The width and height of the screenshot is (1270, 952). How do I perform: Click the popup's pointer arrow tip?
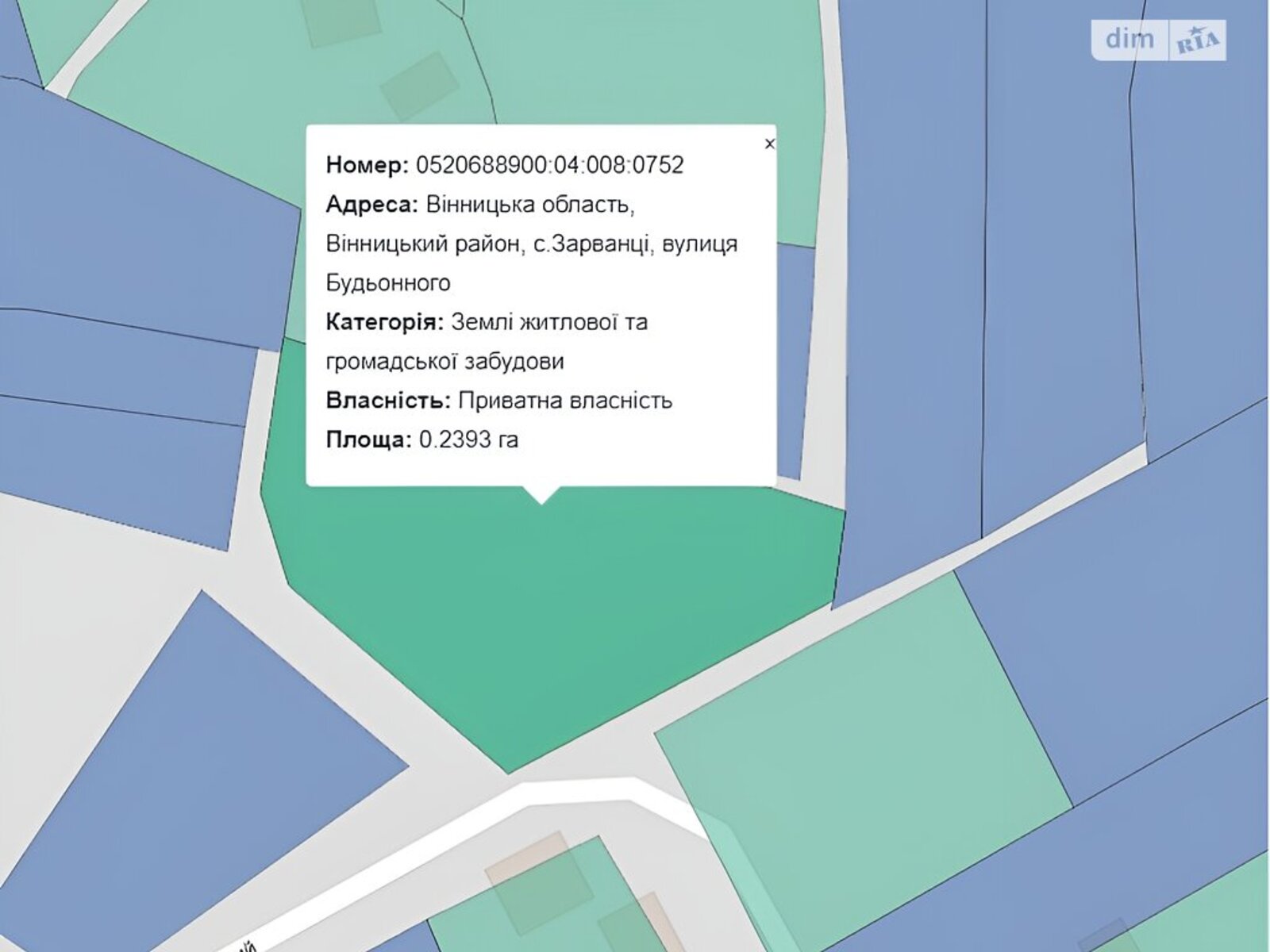click(x=541, y=499)
